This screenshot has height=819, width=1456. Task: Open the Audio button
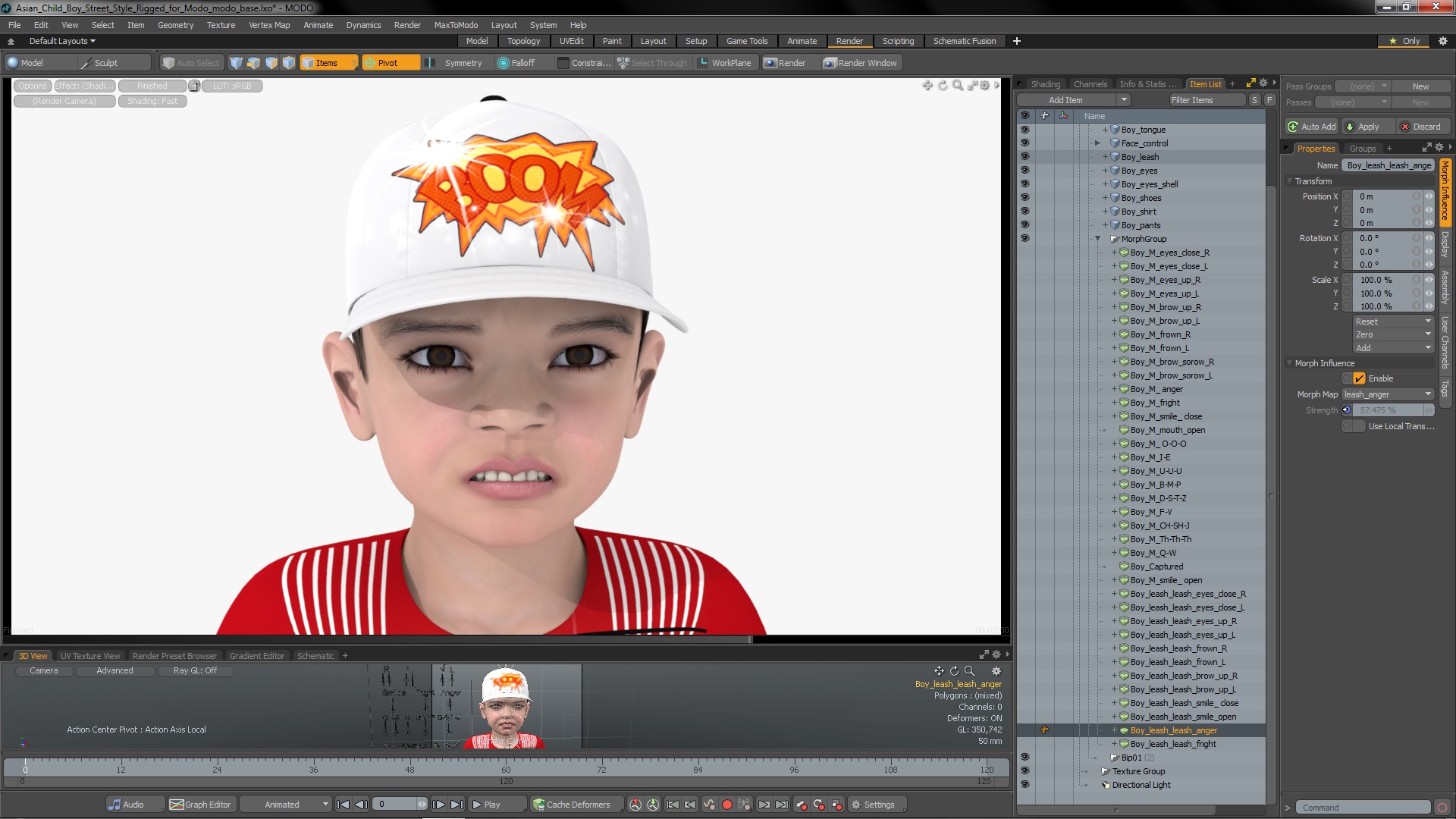coord(135,805)
